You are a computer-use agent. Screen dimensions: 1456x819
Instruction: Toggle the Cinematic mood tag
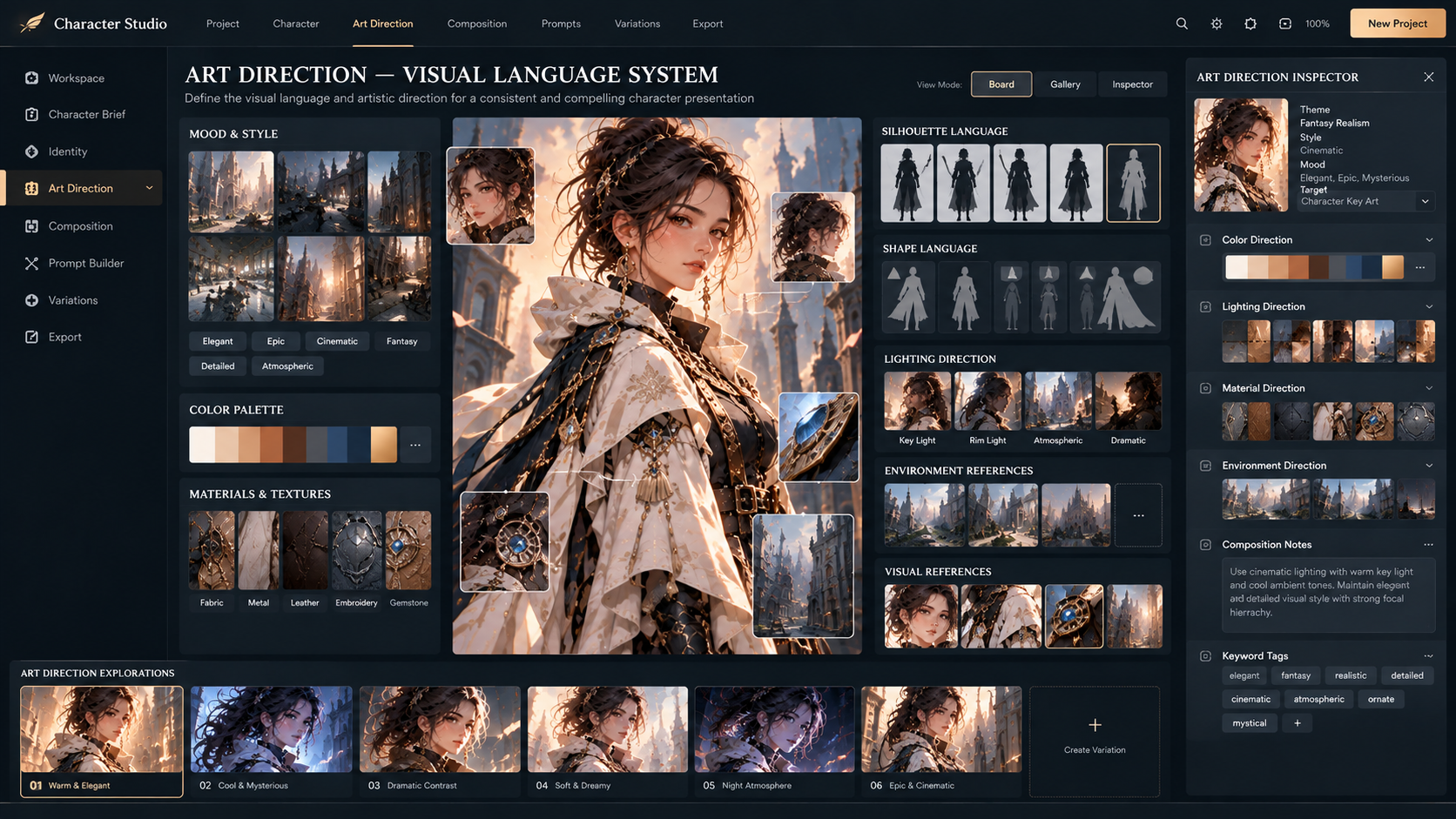tap(337, 341)
